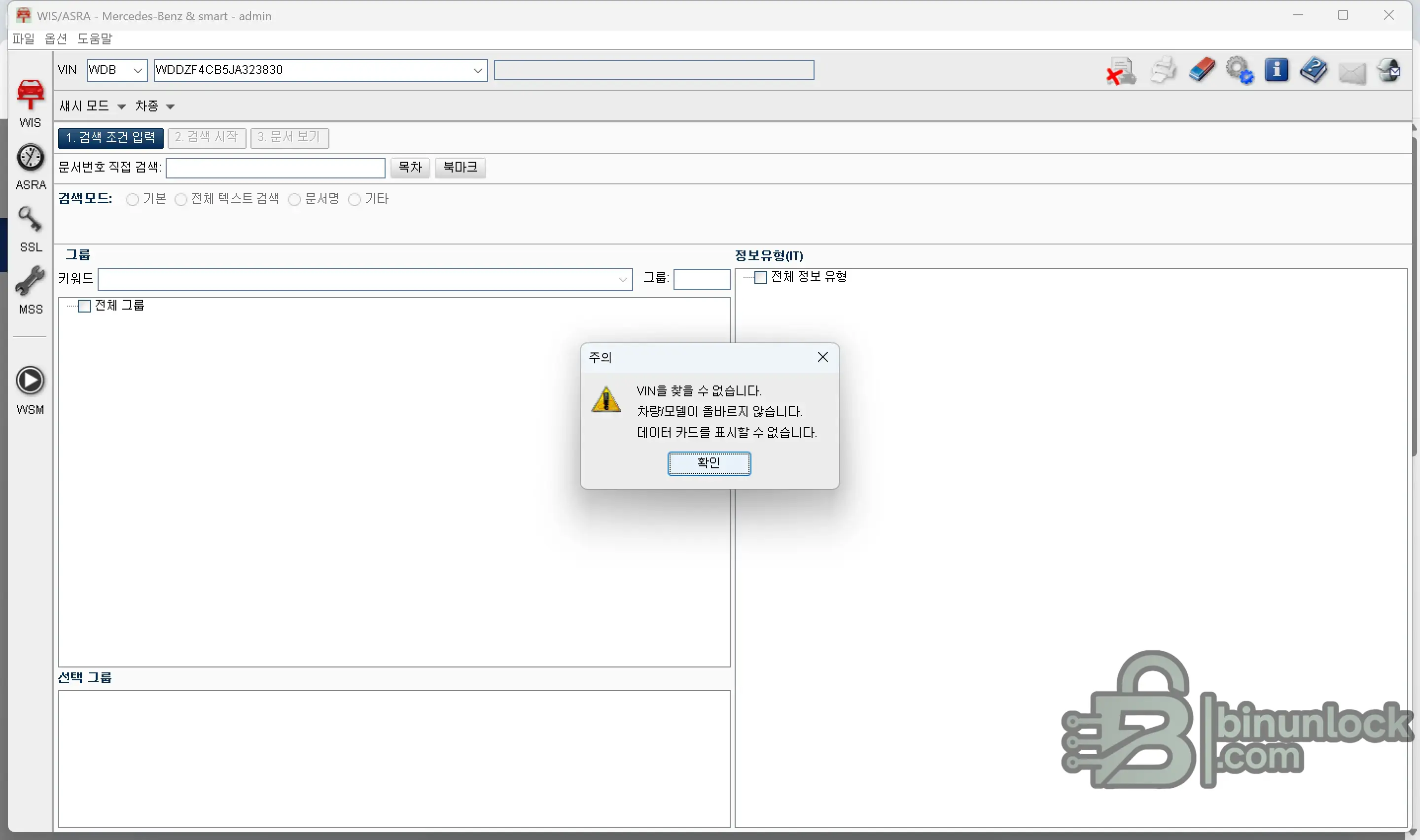Expand the VIN history dropdown
The width and height of the screenshot is (1420, 840).
pos(478,70)
